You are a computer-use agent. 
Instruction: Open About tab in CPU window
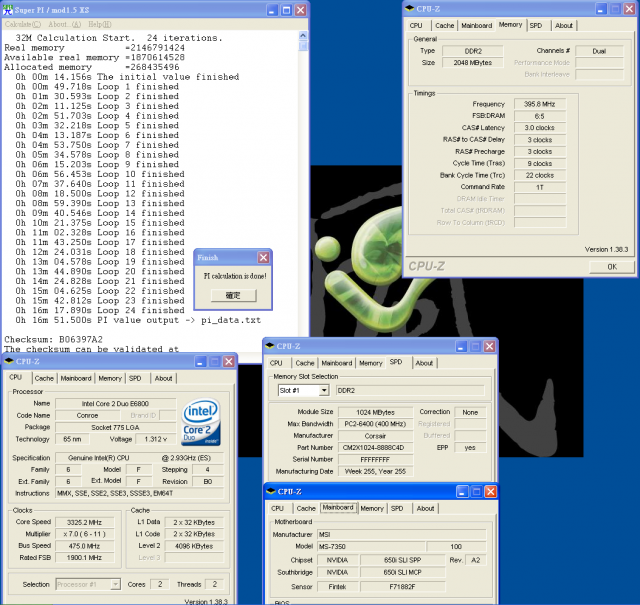[x=163, y=378]
